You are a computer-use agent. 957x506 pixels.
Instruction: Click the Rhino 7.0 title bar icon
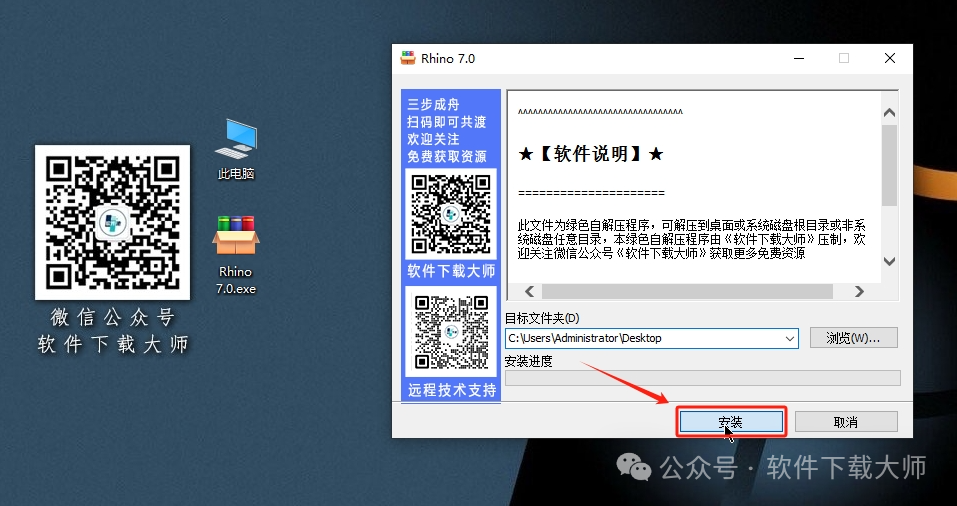click(408, 58)
